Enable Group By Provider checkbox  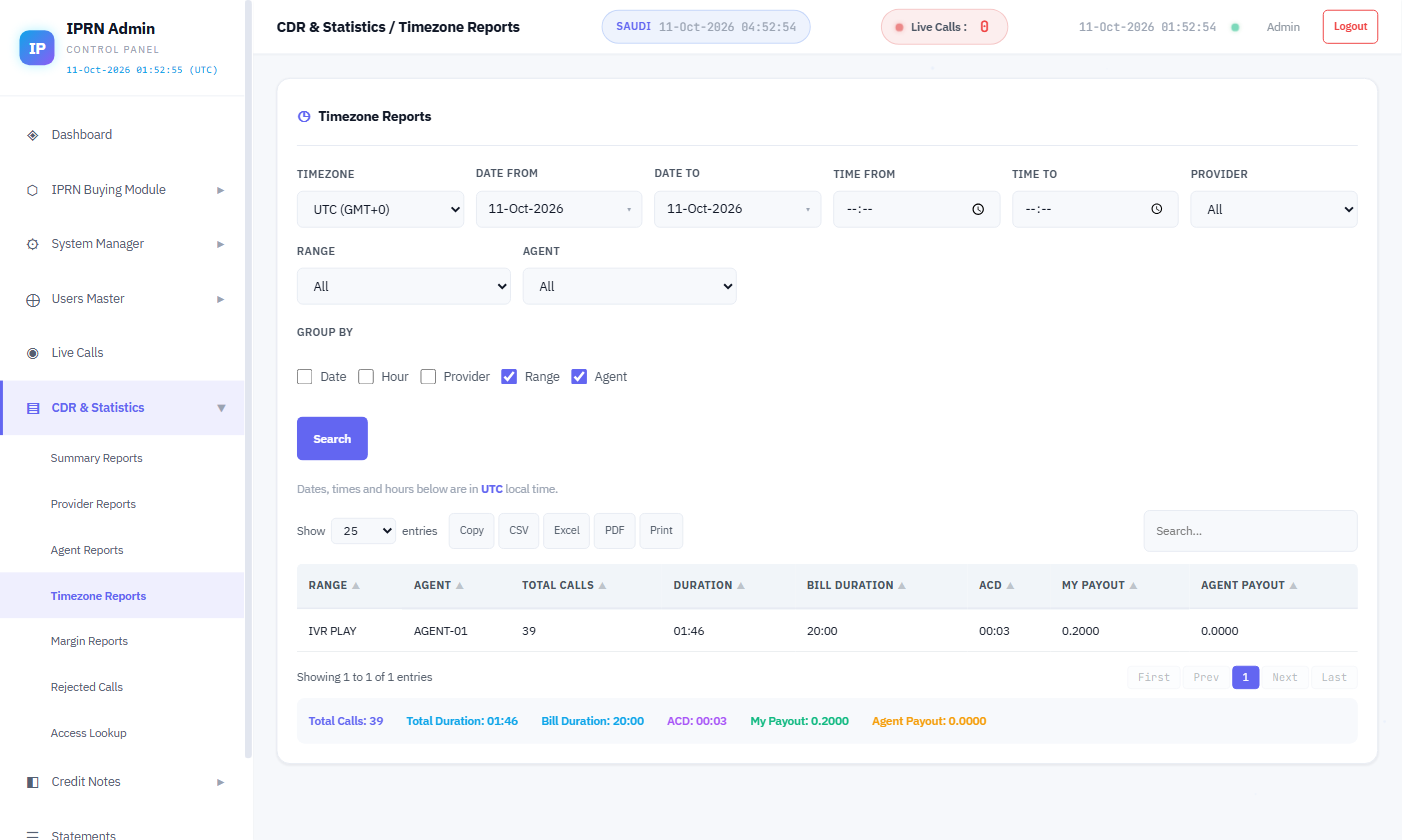click(428, 377)
